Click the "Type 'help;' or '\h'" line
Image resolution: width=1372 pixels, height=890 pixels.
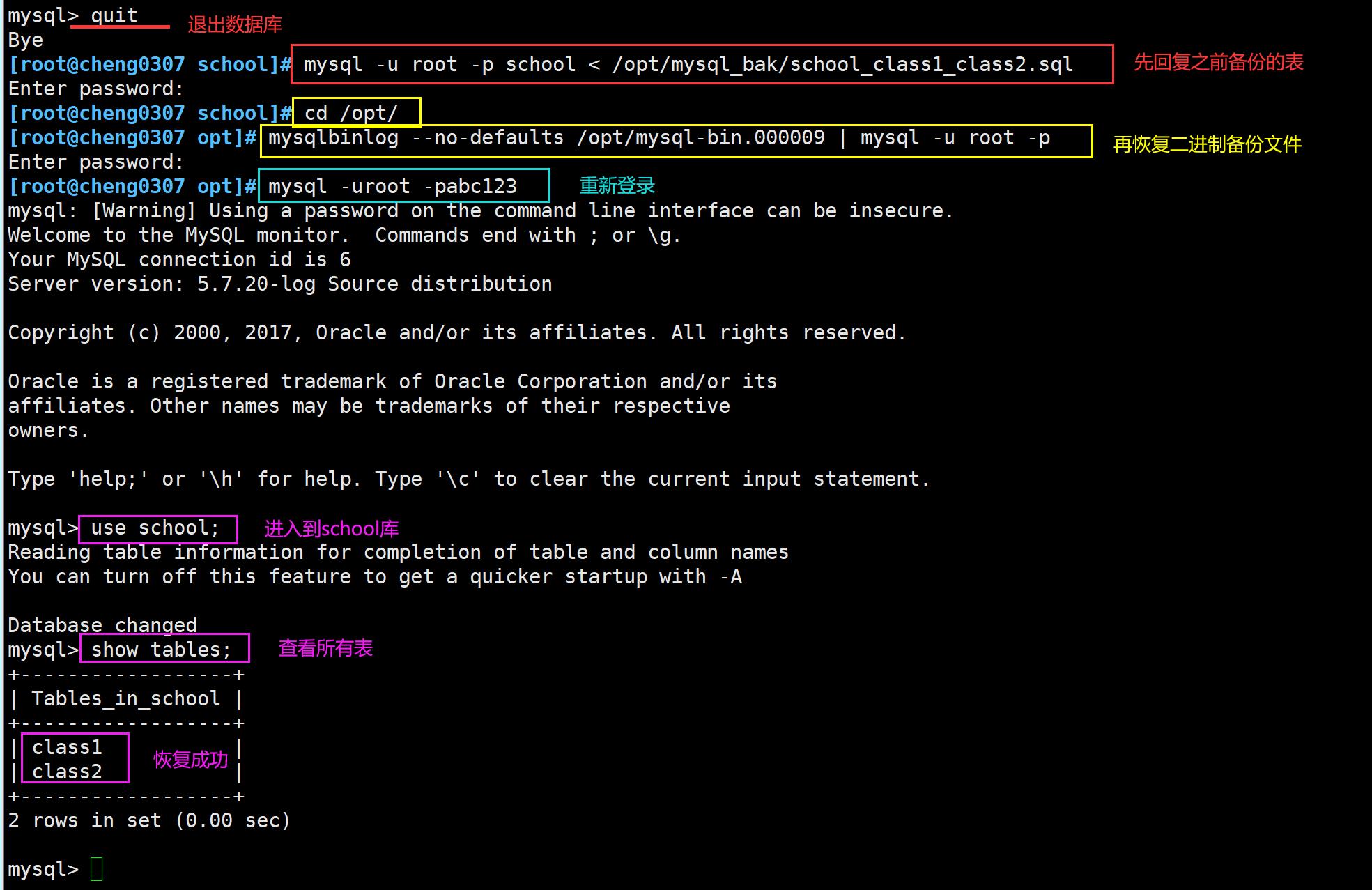click(469, 479)
